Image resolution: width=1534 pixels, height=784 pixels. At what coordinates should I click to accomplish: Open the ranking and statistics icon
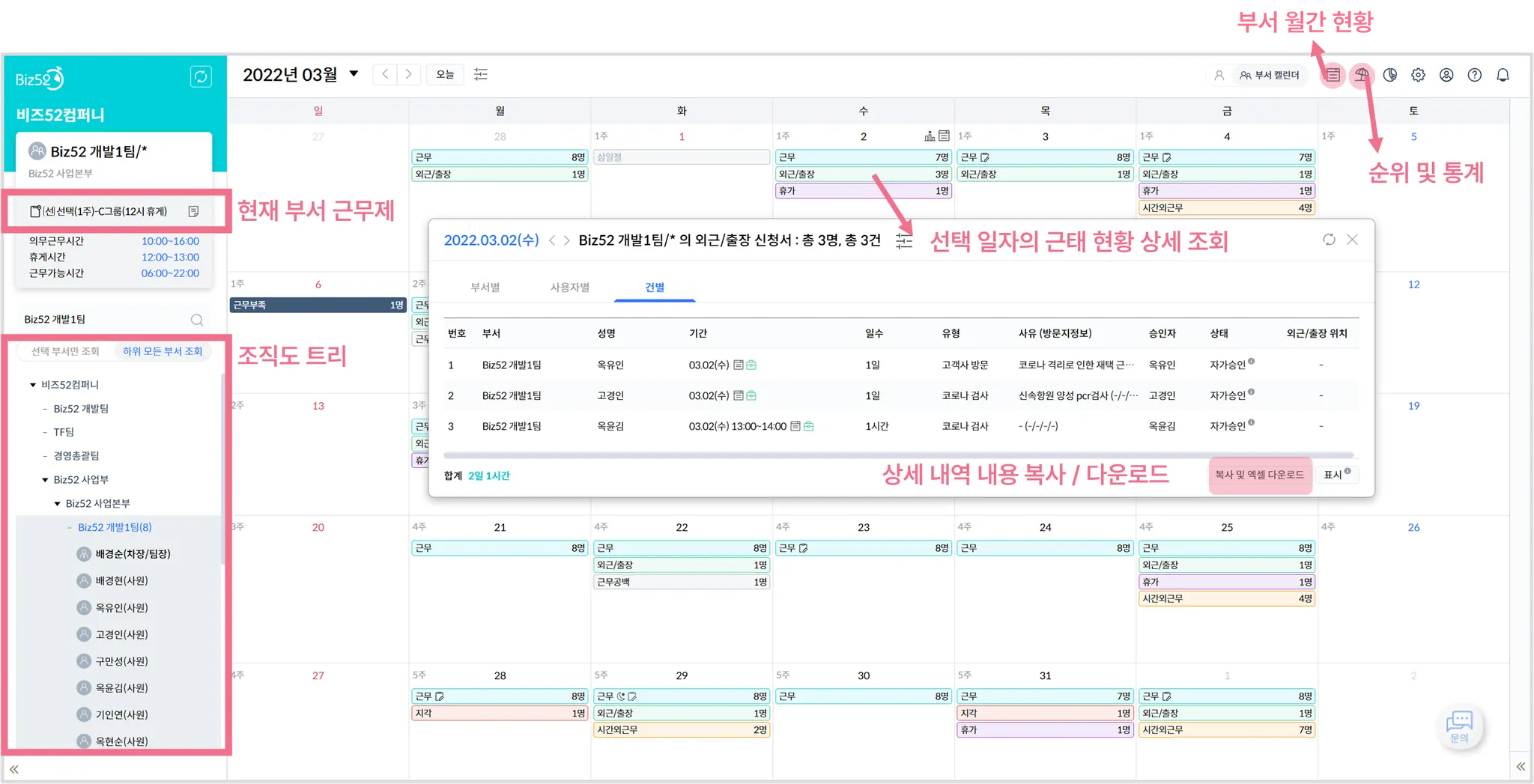pos(1362,75)
